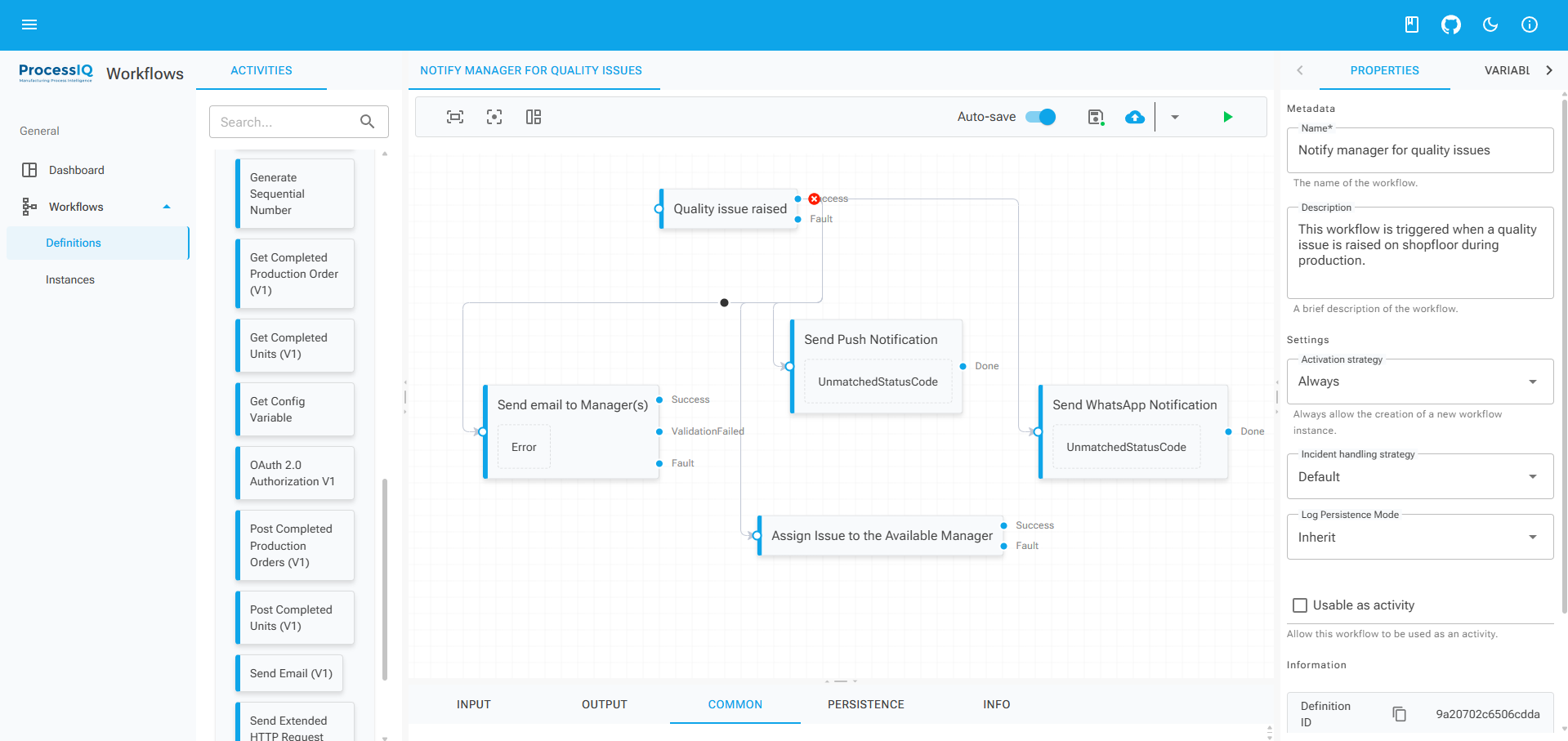The width and height of the screenshot is (1568, 741).
Task: Open the info circle icon
Action: coord(1529,25)
